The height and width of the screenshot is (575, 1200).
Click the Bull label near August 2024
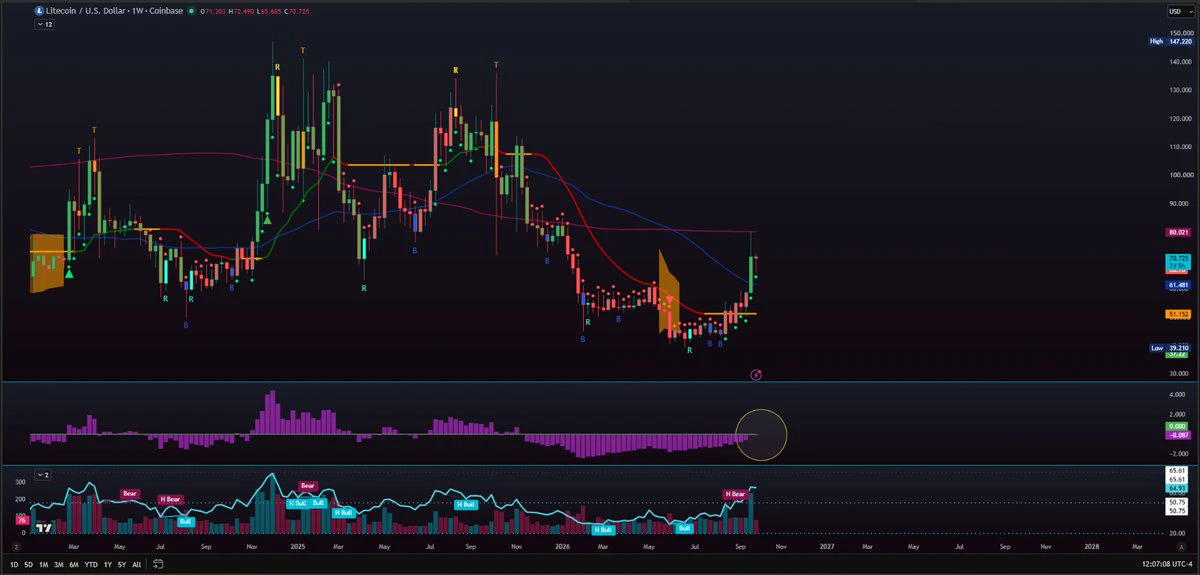[x=185, y=521]
